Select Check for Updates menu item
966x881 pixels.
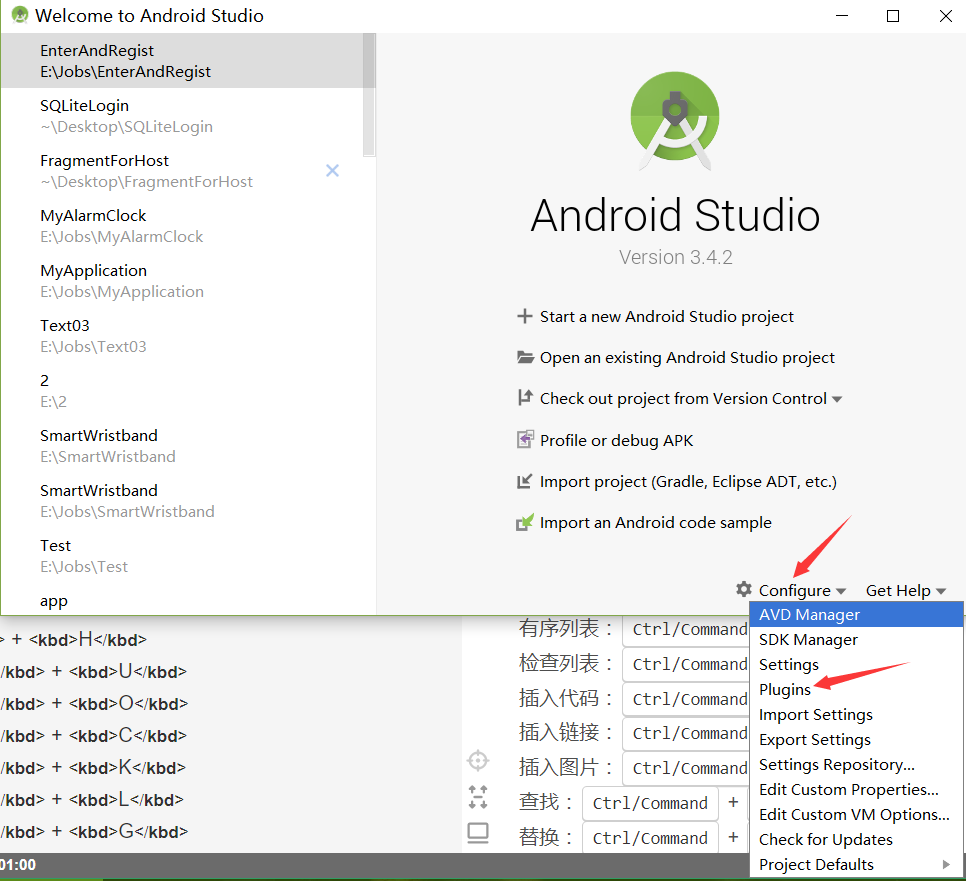[x=856, y=839]
